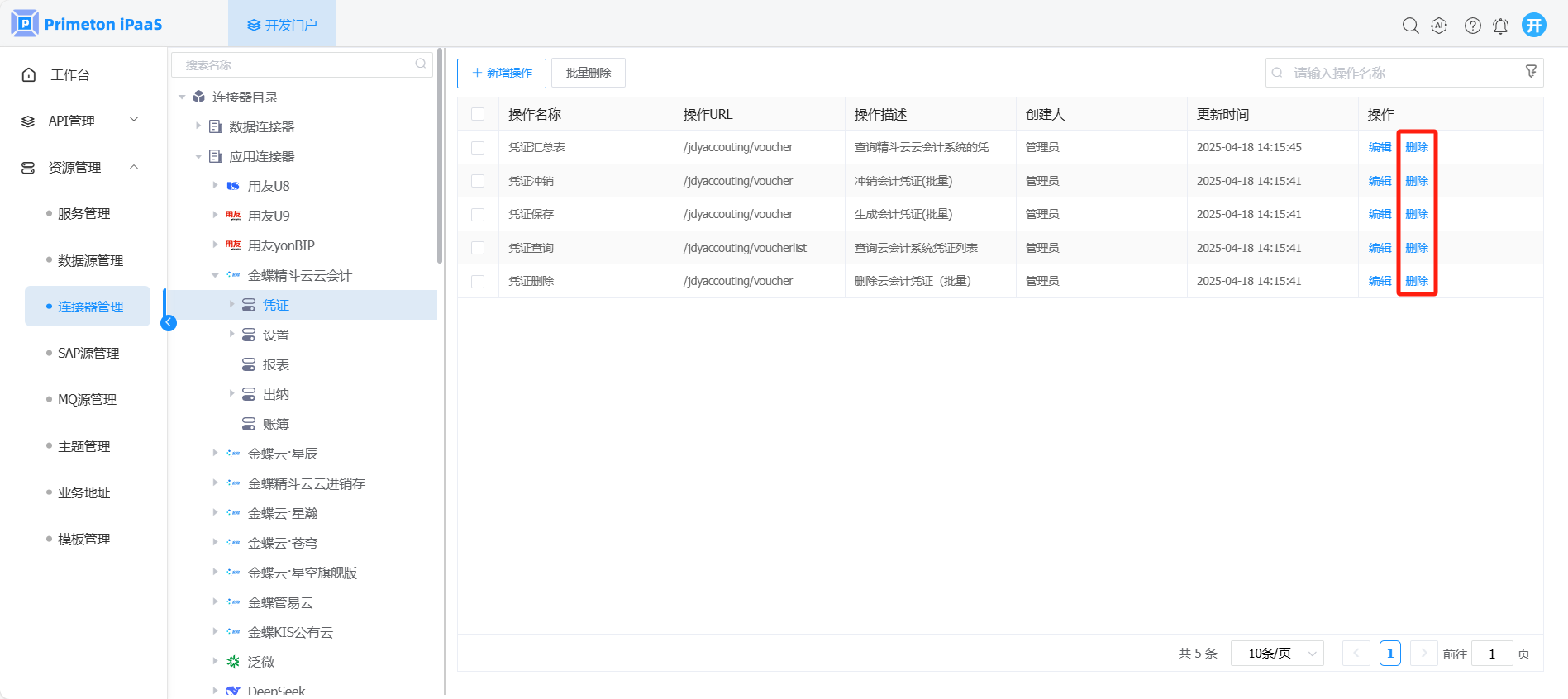Click the 新增操作 button
The height and width of the screenshot is (699, 1568).
click(x=502, y=73)
